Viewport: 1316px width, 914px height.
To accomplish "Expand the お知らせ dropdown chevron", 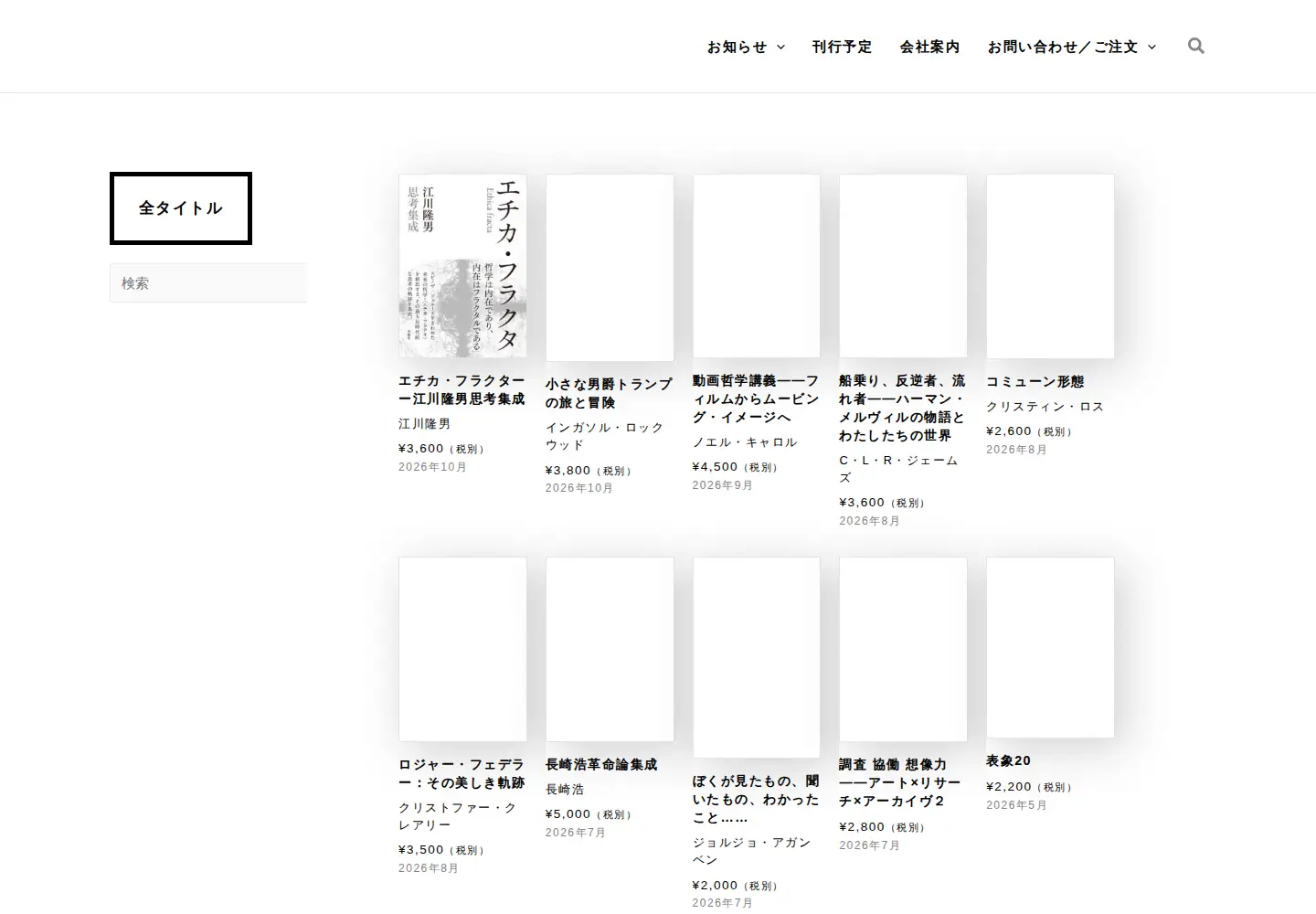I will [x=780, y=47].
